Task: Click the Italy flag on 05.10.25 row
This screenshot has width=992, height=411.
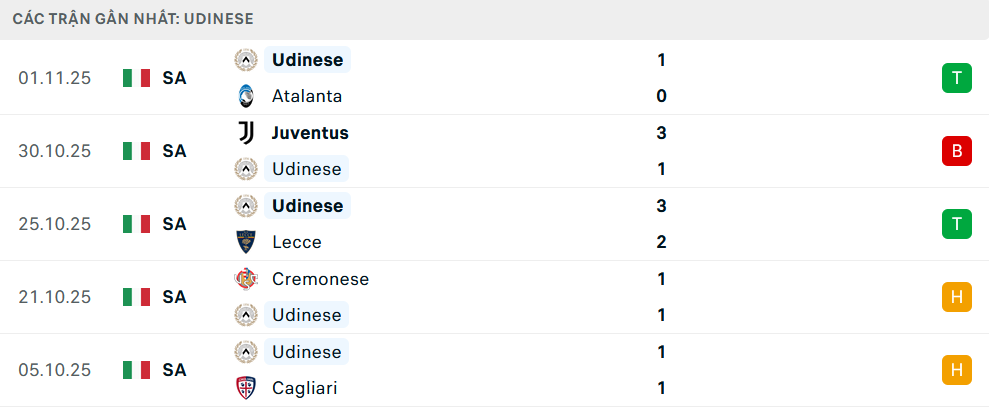Action: (136, 370)
